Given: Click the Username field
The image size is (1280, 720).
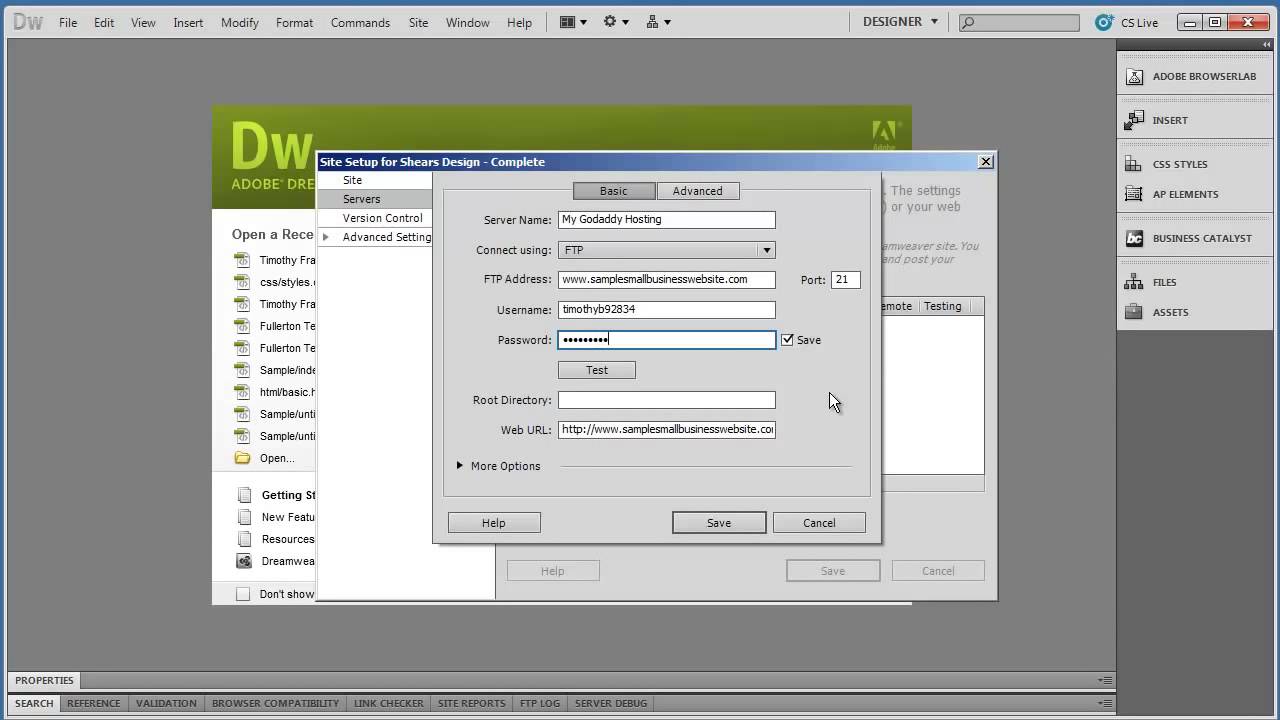Looking at the screenshot, I should click(666, 309).
